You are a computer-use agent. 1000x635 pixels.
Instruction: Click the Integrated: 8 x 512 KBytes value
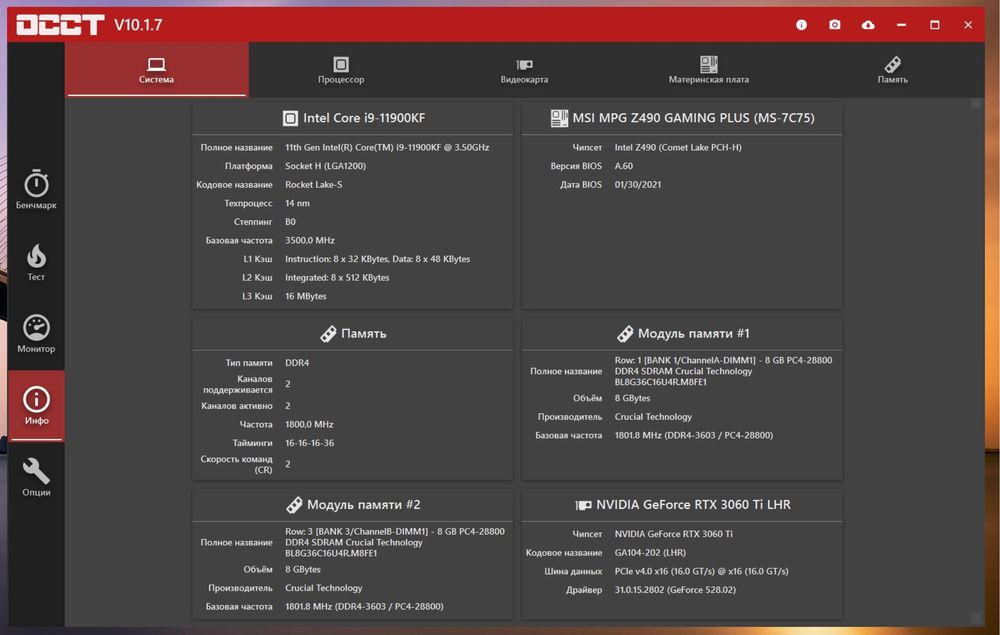pos(337,277)
